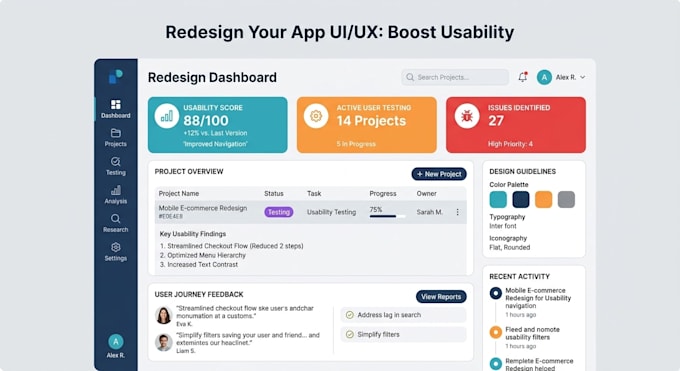Click the app logo in the sidebar
Screen dimensions: 680x371
(x=115, y=76)
